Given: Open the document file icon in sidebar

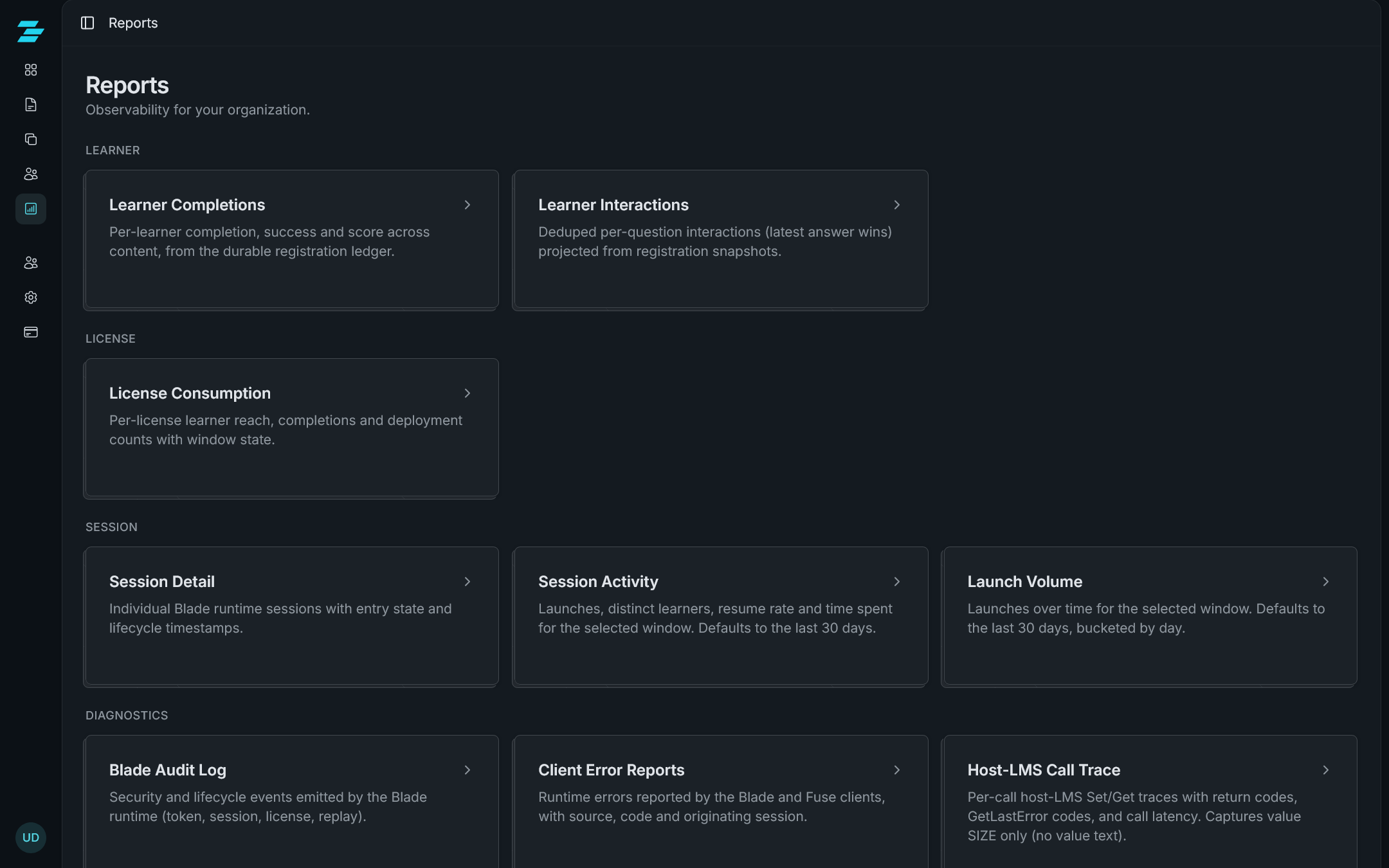Looking at the screenshot, I should (x=31, y=105).
